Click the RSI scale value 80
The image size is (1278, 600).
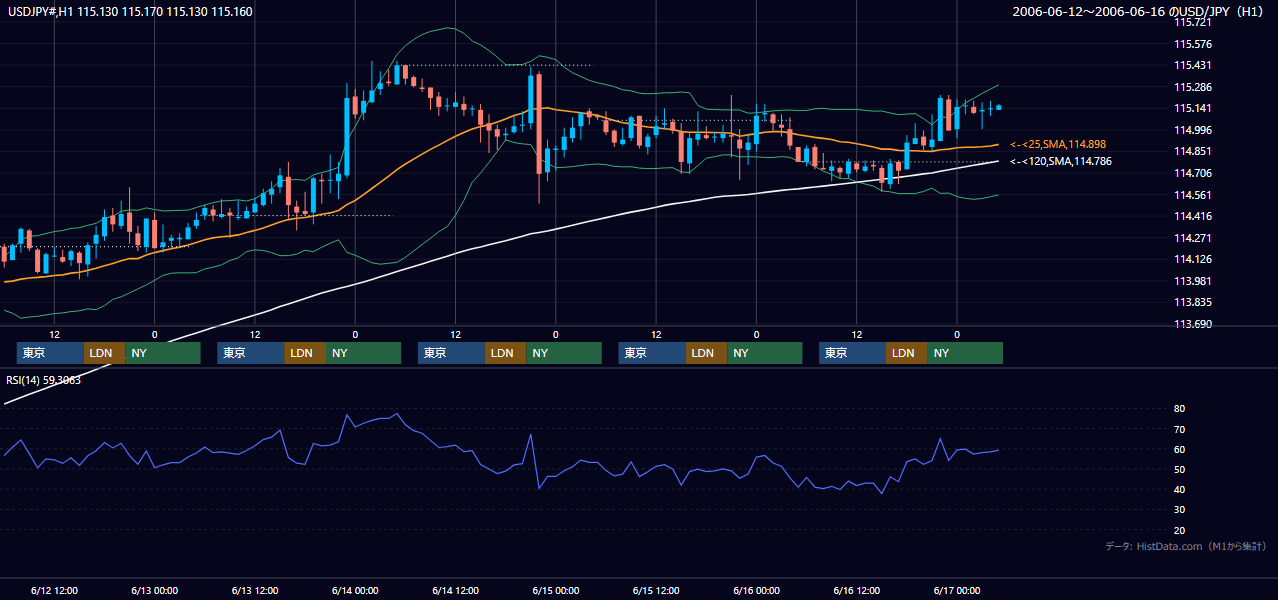1180,409
